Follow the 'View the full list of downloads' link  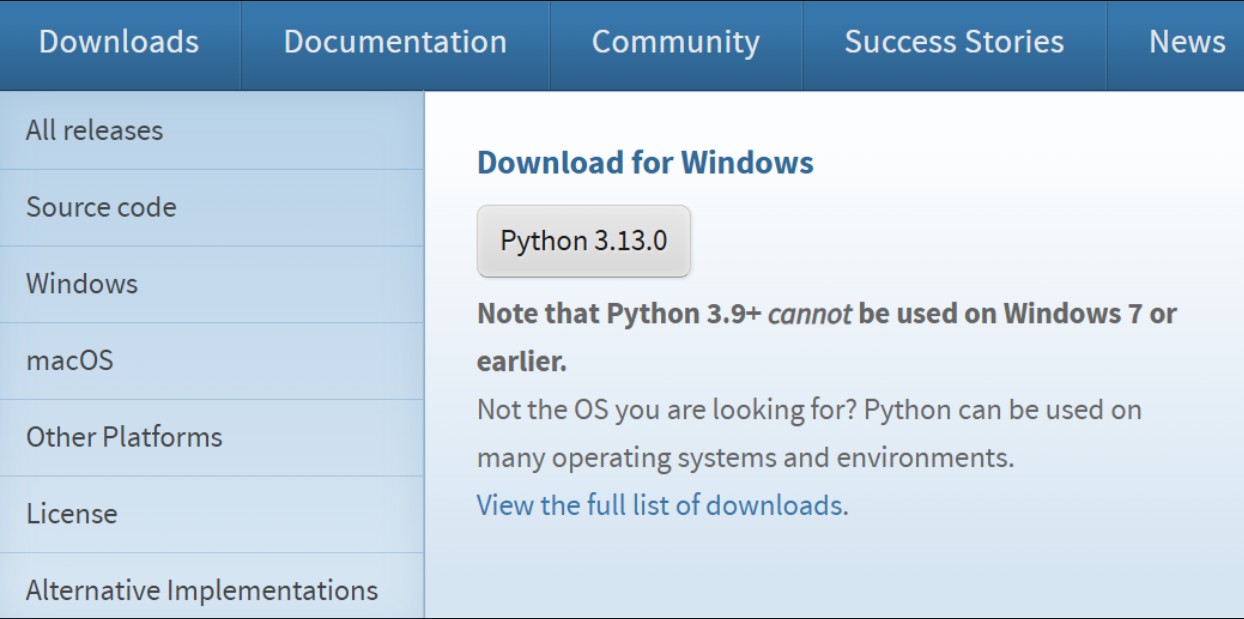click(659, 505)
